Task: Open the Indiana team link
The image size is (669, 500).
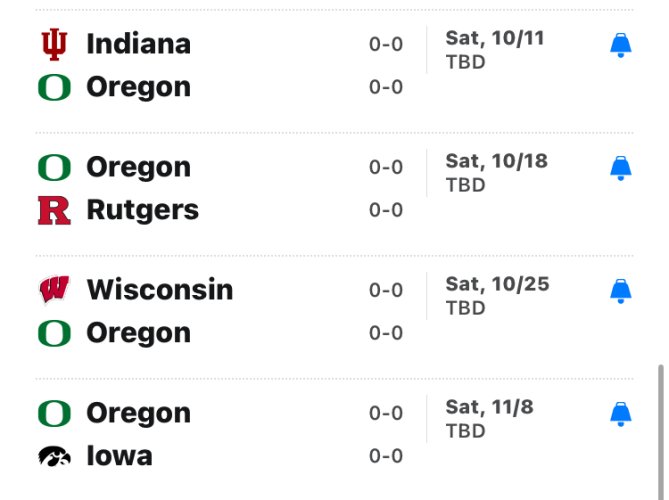Action: click(x=138, y=44)
